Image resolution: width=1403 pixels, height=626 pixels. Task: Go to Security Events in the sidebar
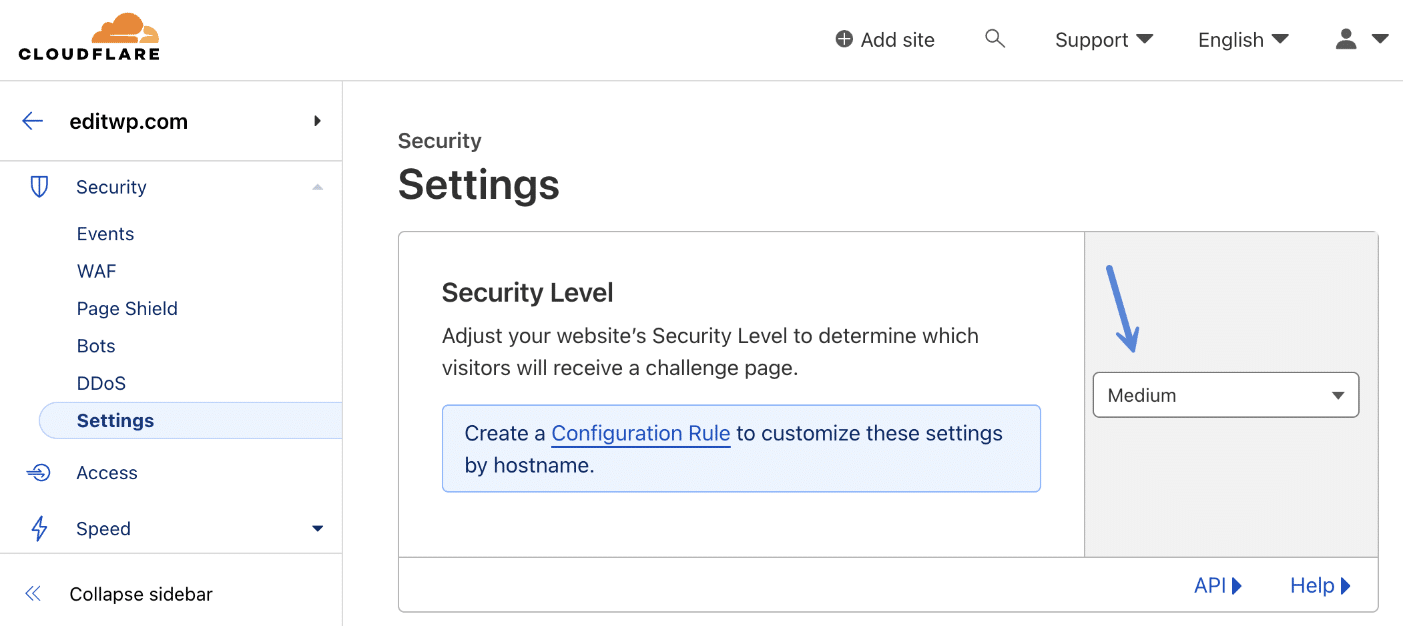105,233
